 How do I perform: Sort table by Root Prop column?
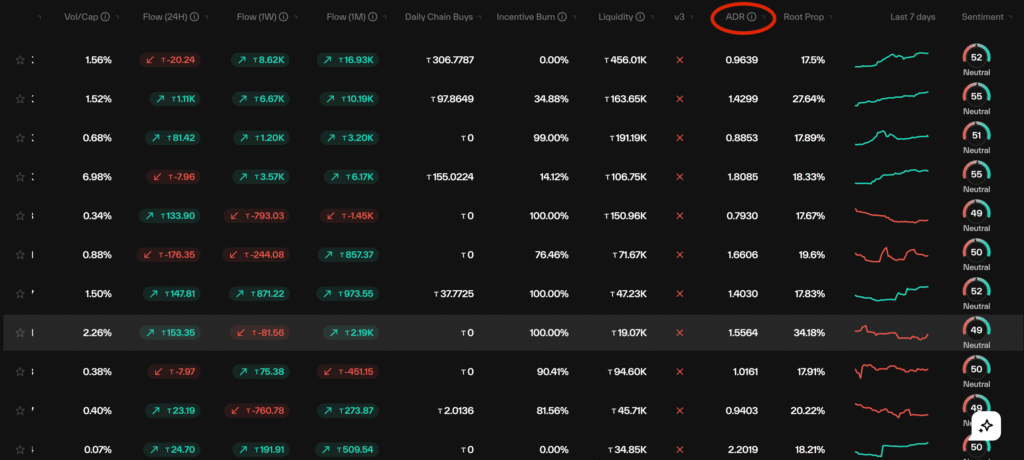coord(803,17)
